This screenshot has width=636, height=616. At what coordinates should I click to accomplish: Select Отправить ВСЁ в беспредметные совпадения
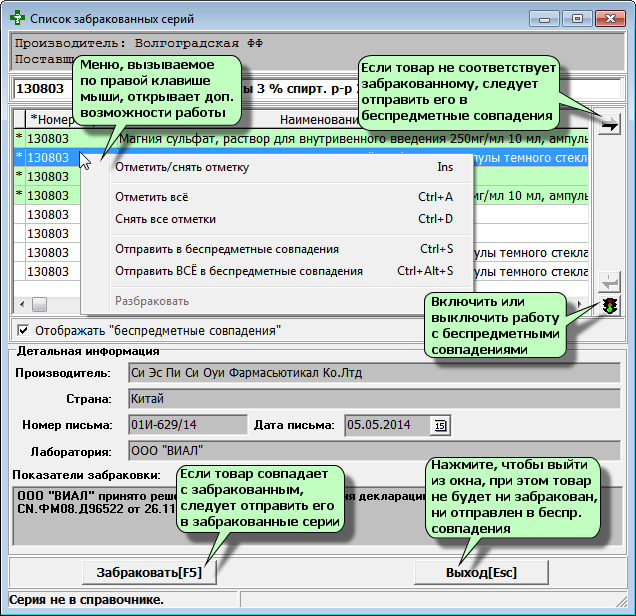click(238, 271)
